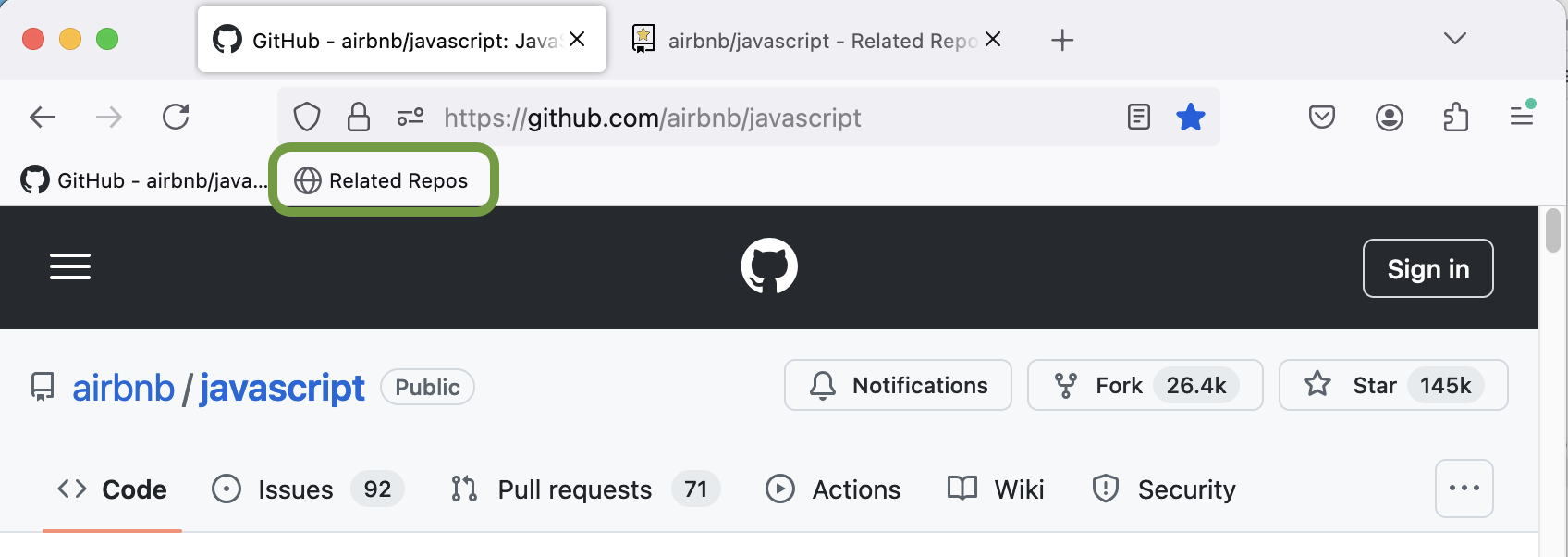
Task: Click the blue bookmark star icon
Action: [1190, 117]
